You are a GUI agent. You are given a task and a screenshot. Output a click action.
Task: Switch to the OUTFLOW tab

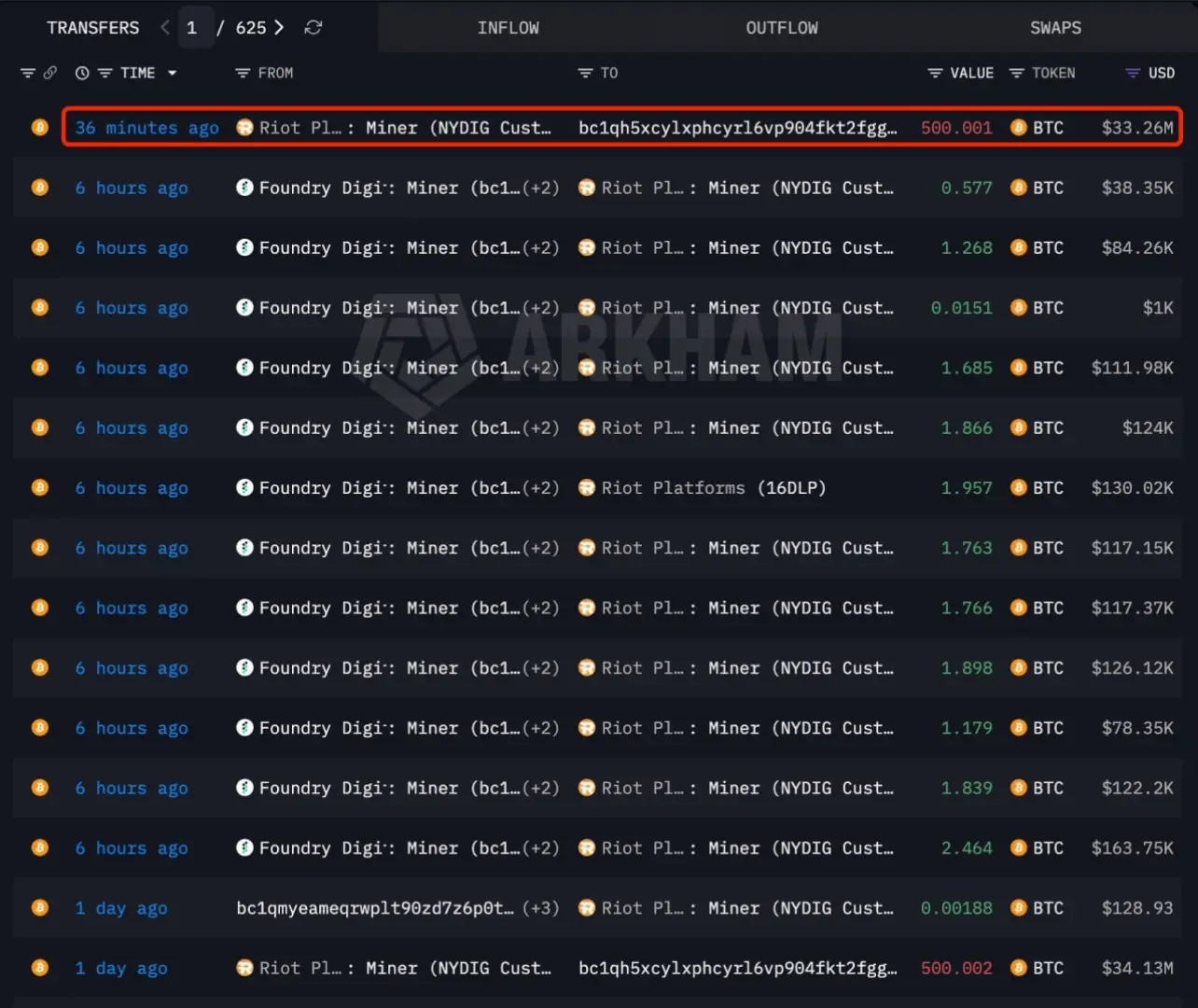coord(782,28)
